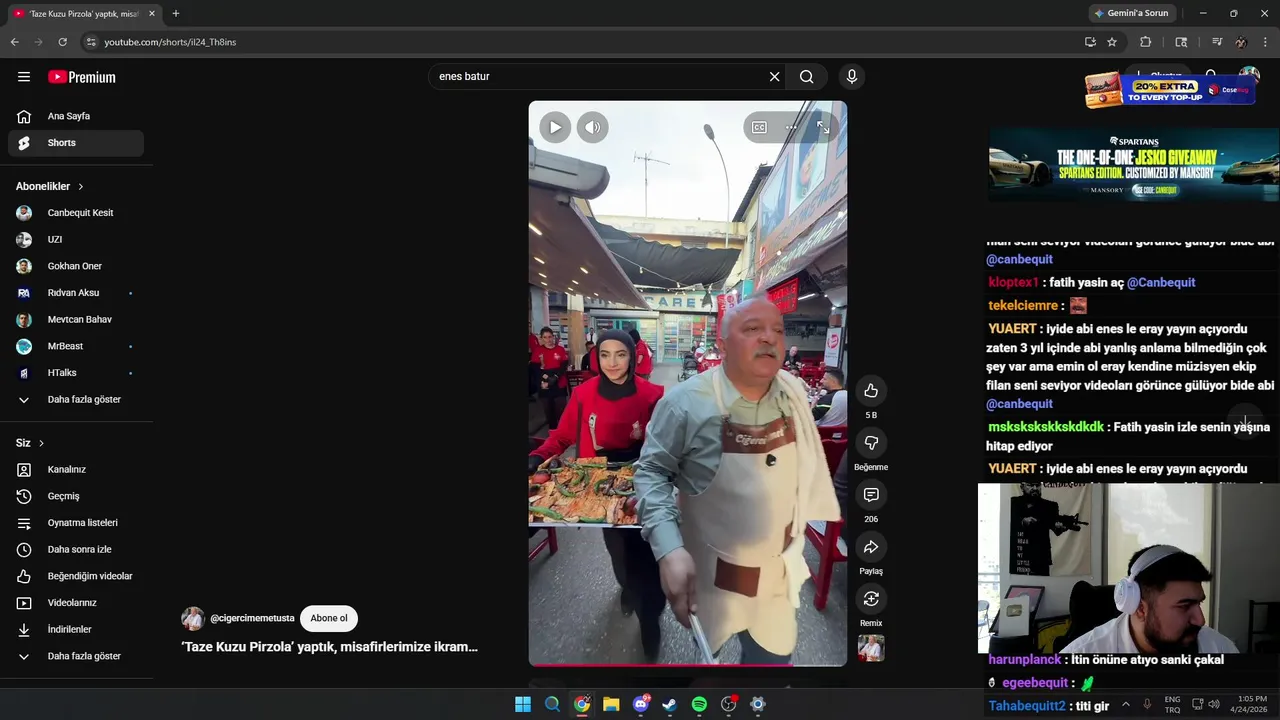Clear the search box with the X icon

774,77
